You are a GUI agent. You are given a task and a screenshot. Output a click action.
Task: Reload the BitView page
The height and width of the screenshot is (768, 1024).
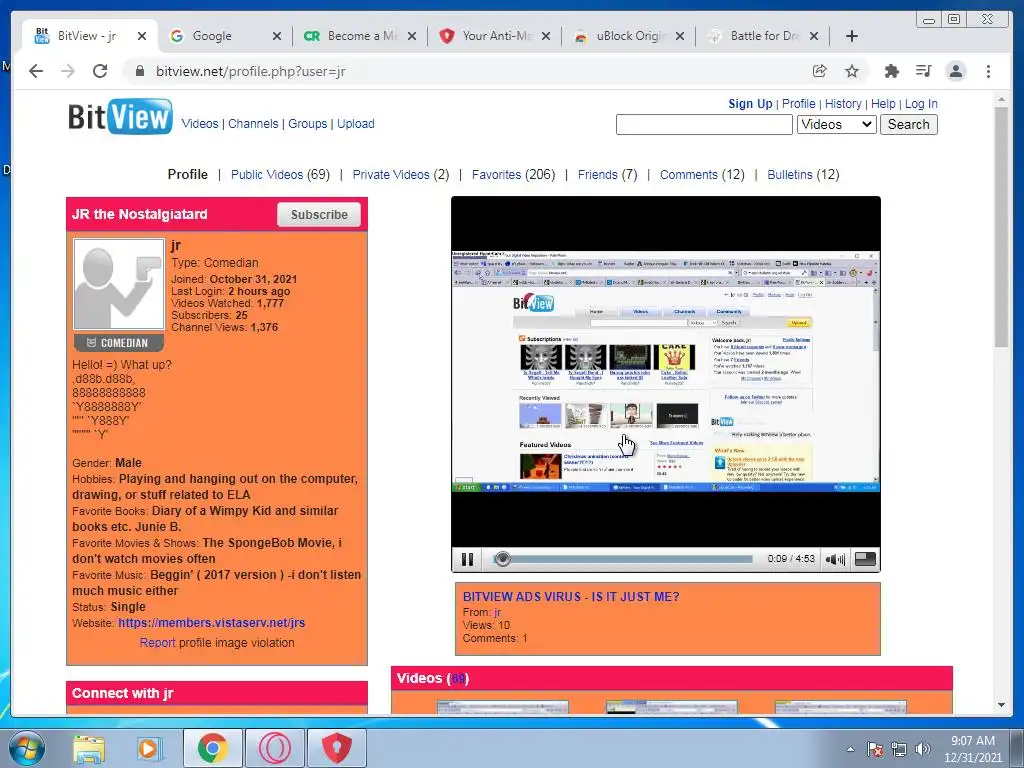pyautogui.click(x=100, y=71)
